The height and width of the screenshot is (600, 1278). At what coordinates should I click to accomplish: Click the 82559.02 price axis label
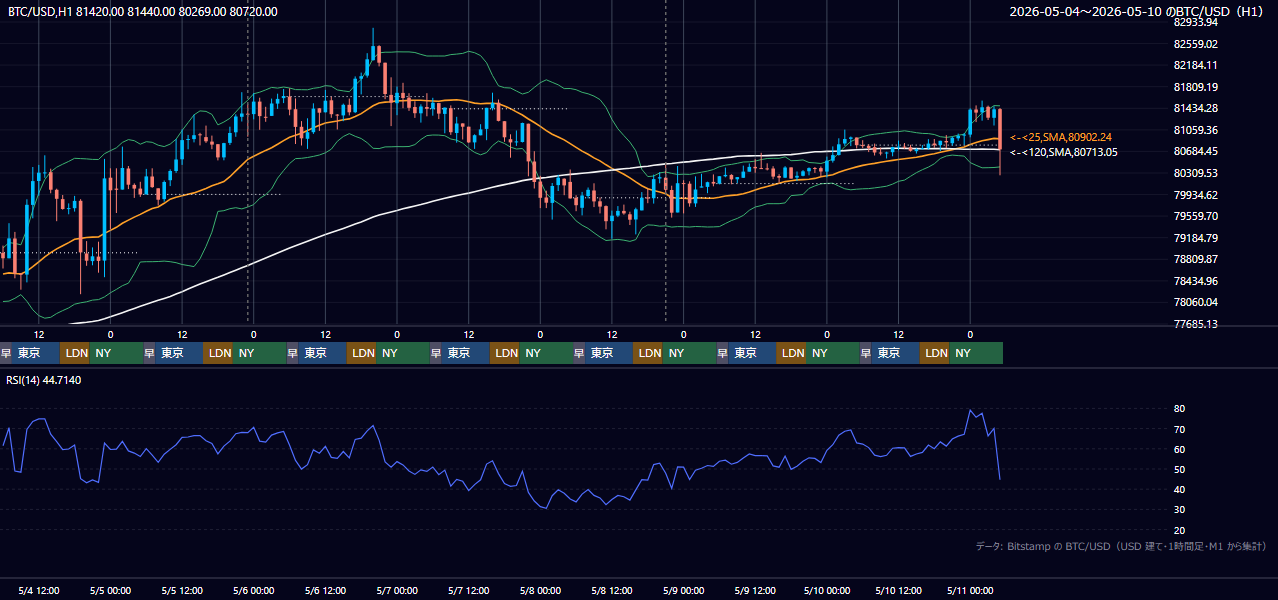point(1195,44)
